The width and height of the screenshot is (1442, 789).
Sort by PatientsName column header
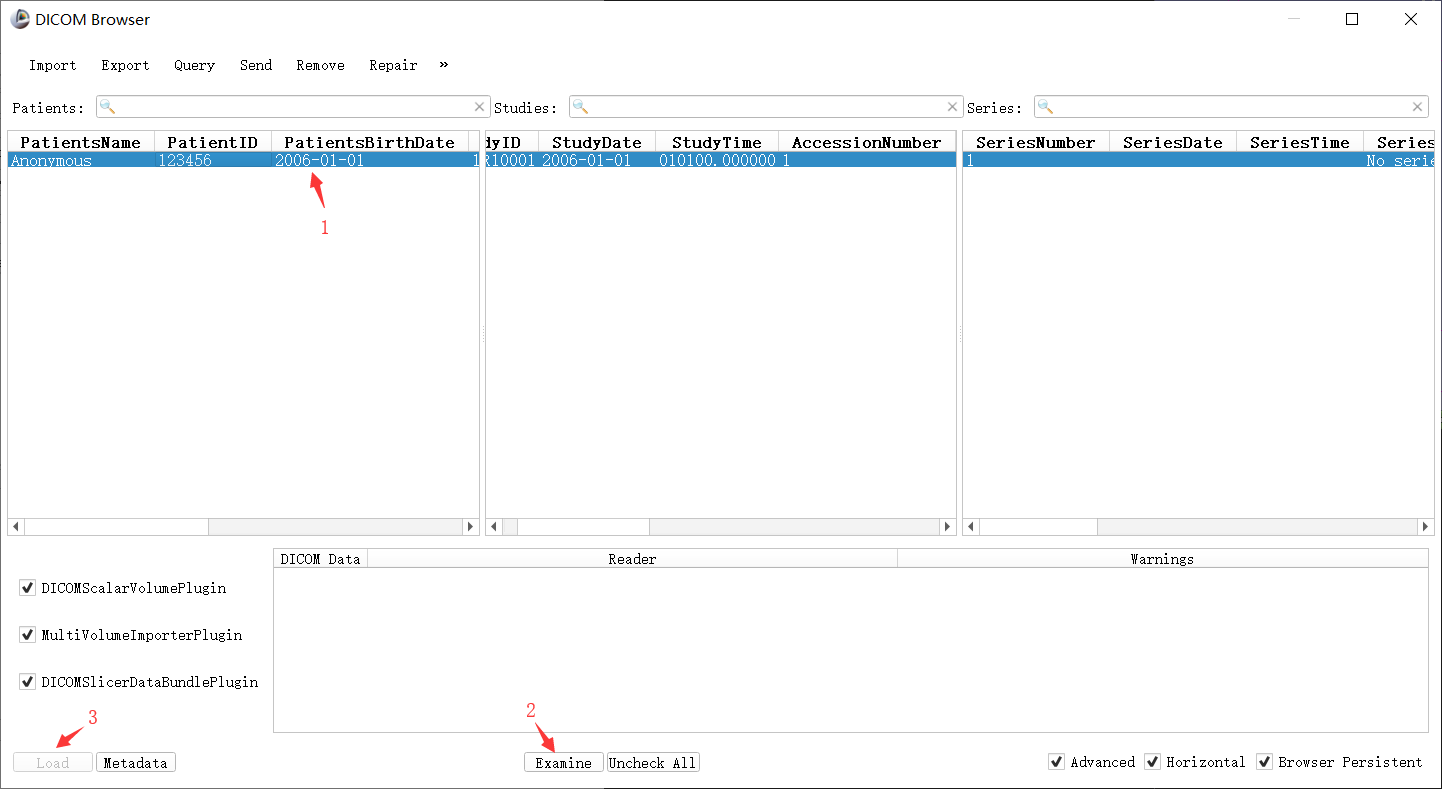81,142
